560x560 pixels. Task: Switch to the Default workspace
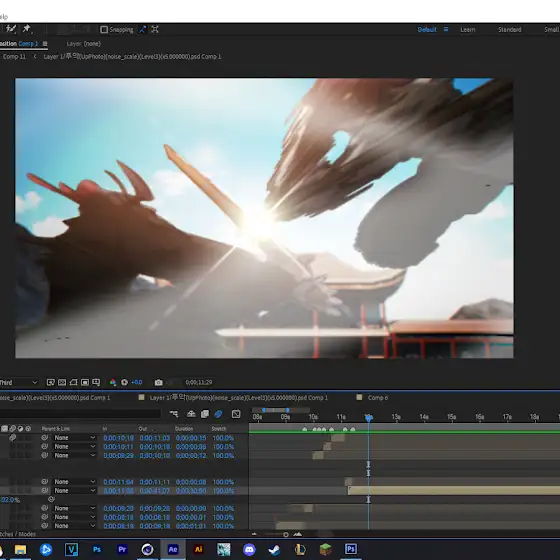pyautogui.click(x=427, y=30)
